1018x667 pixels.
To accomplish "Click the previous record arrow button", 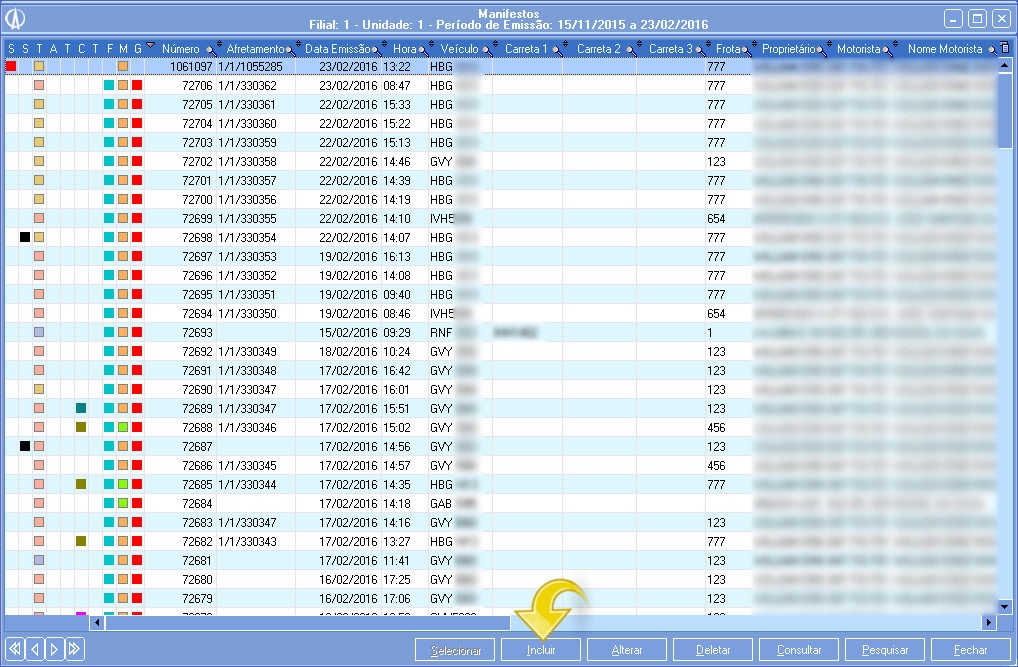I will 35,649.
